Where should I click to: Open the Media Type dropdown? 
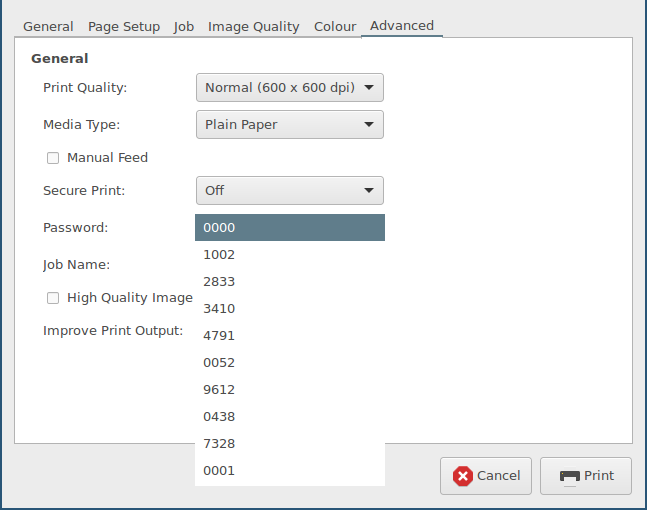(x=290, y=124)
